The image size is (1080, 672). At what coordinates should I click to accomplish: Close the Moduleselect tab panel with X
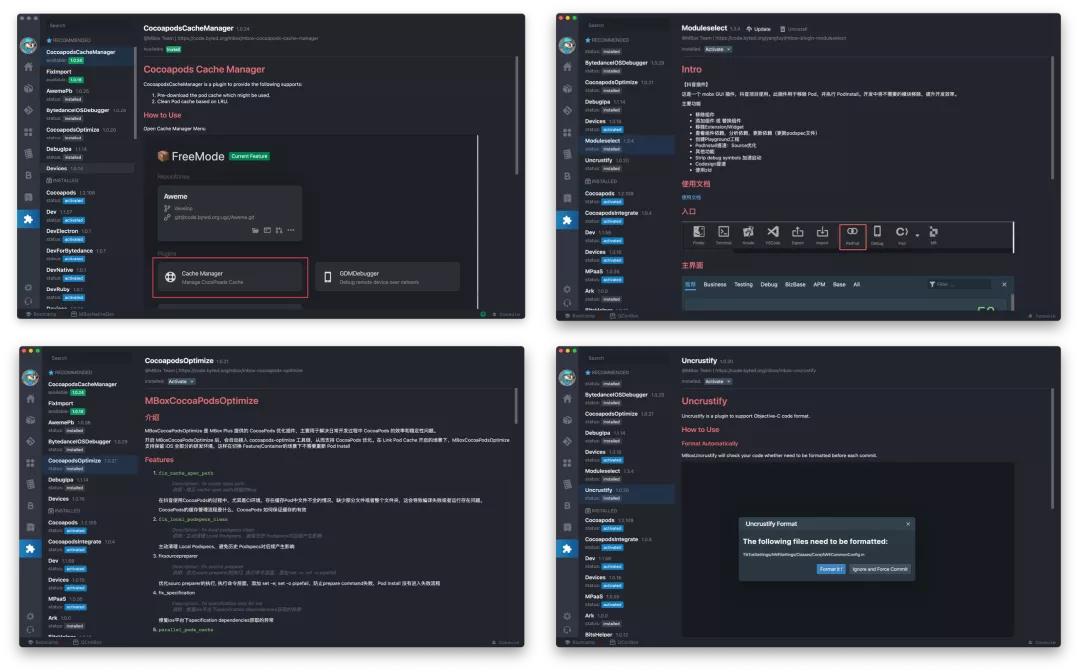coord(1004,284)
